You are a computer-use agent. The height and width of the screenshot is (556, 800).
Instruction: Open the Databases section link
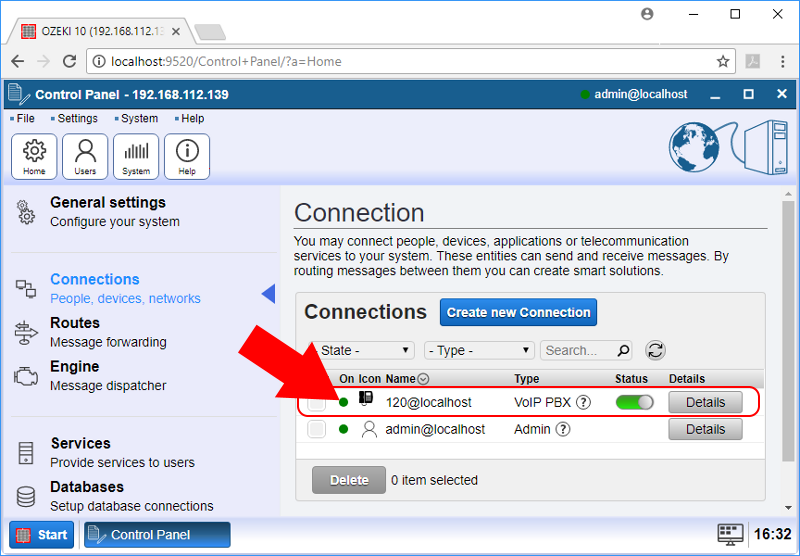pyautogui.click(x=132, y=496)
